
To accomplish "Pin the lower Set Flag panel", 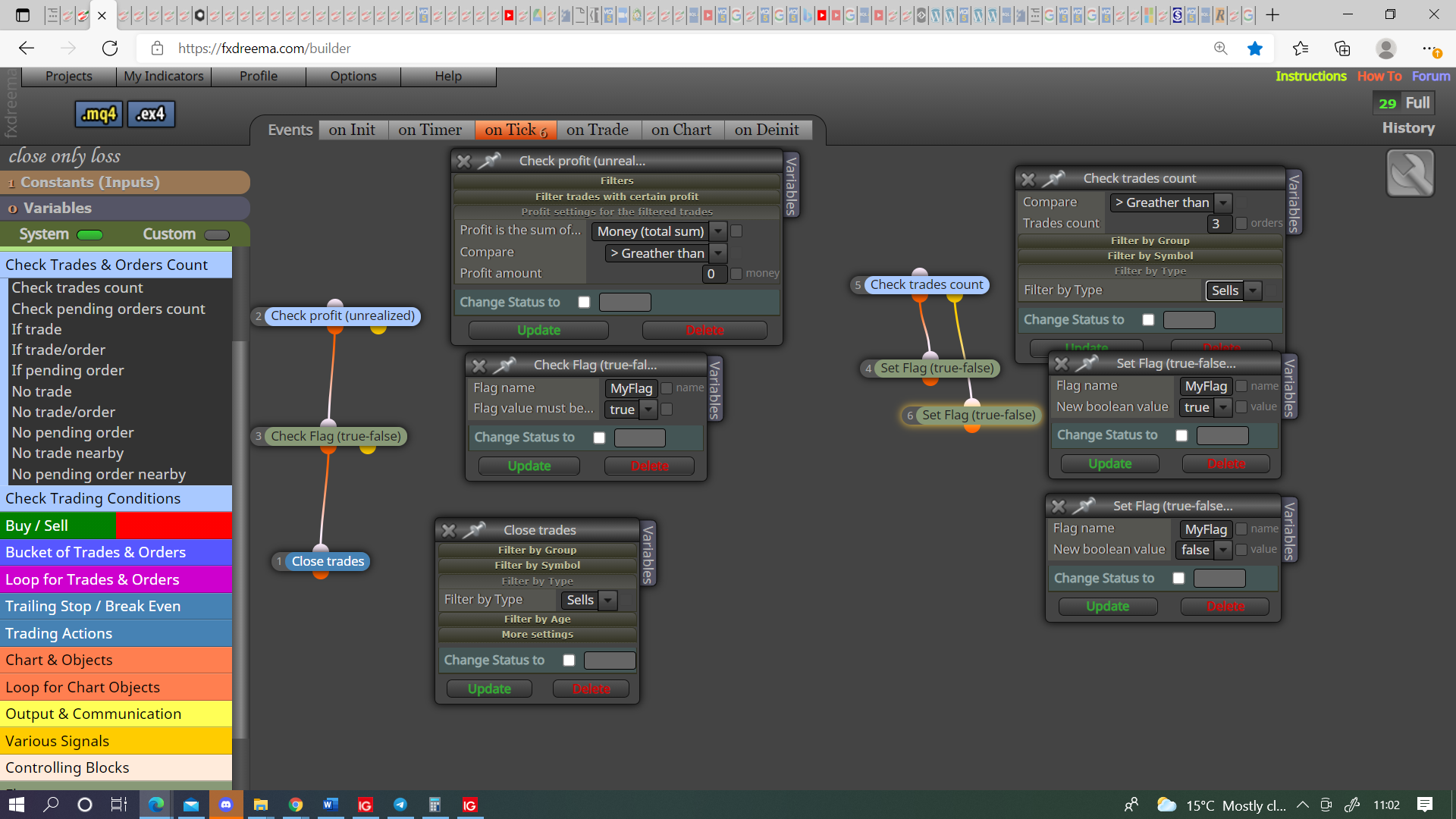I will click(1084, 506).
